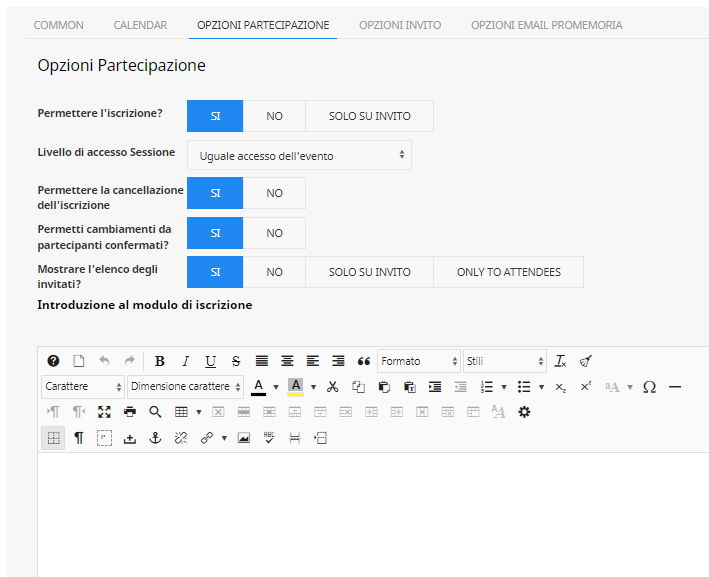Remove link with unlink icon
Image resolution: width=709 pixels, height=577 pixels.
181,438
